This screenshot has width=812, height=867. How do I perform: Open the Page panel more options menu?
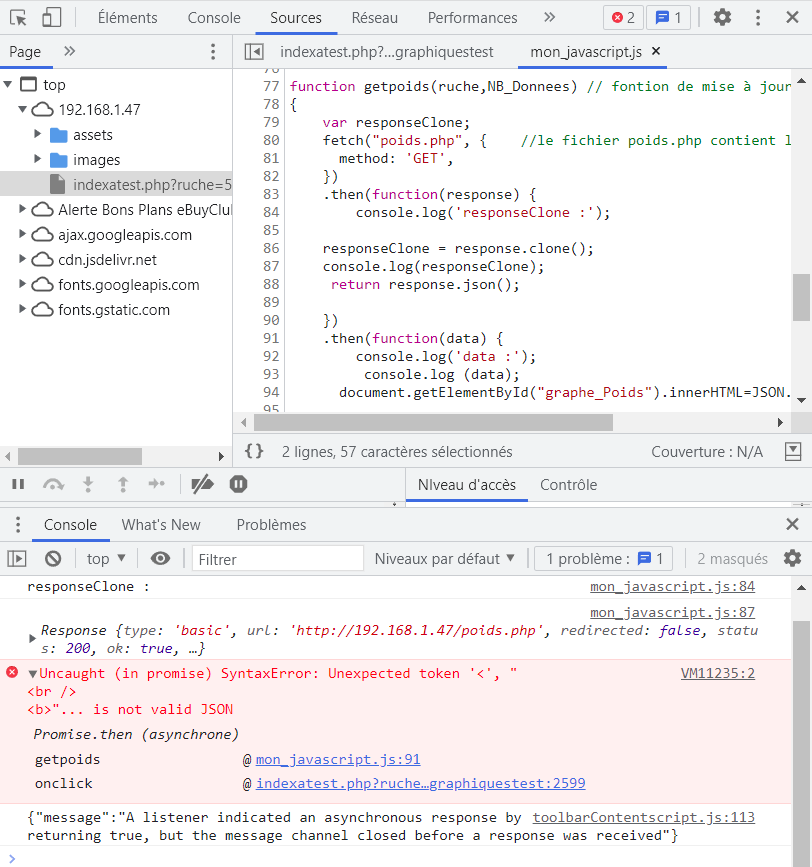pos(210,51)
